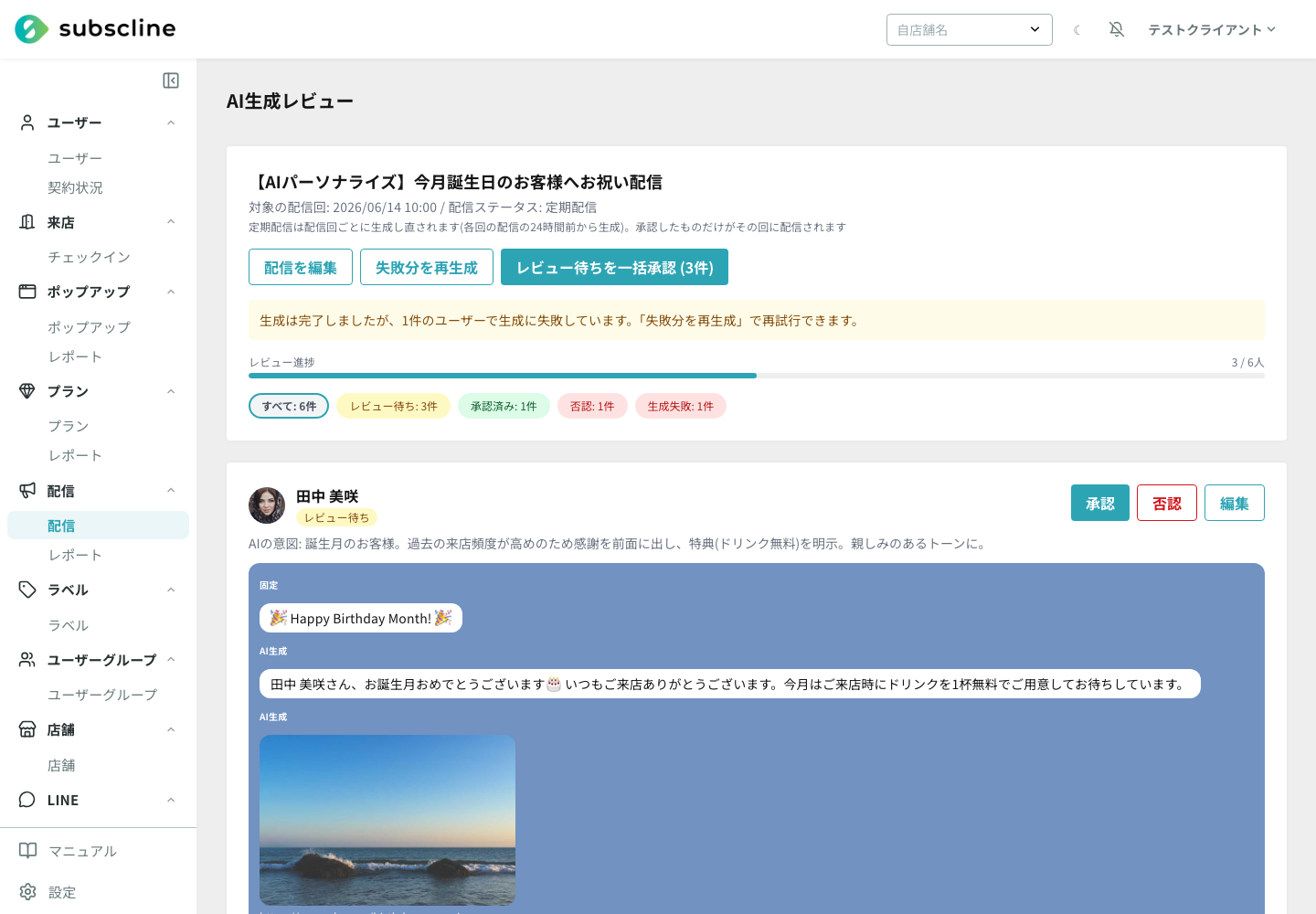Screen dimensions: 1316x914
Task: Click the AI生成レビュー page heading
Action: point(290,101)
